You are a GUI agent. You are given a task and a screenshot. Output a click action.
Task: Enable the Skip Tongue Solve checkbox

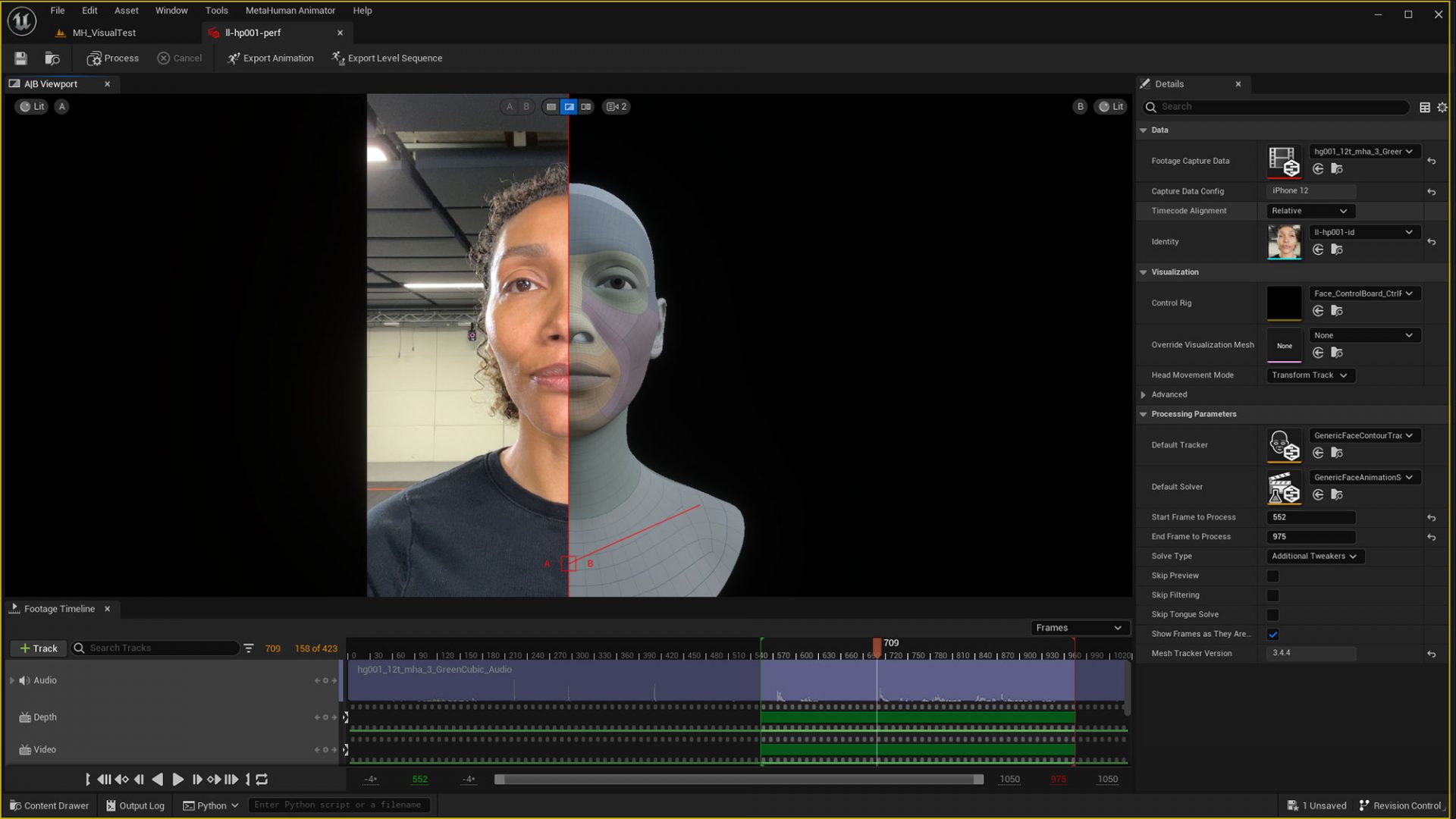(1272, 615)
